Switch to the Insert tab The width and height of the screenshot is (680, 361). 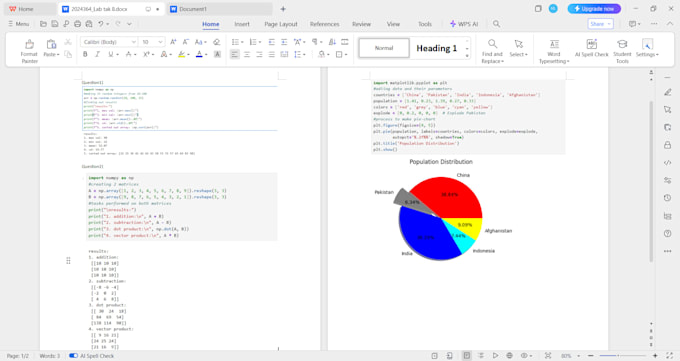pos(242,24)
